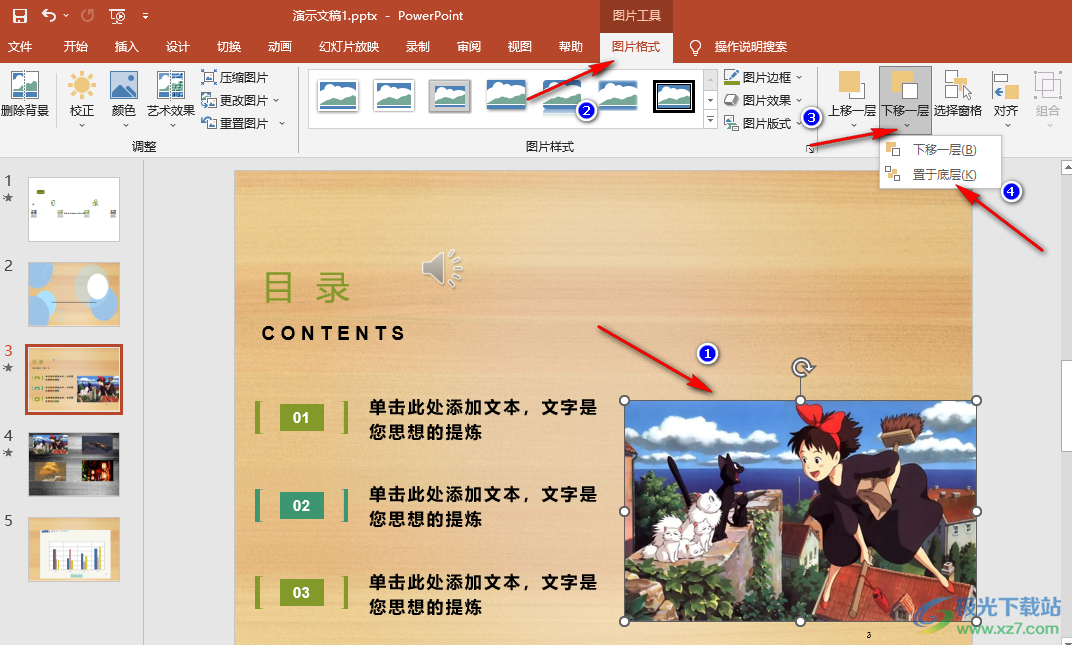This screenshot has width=1072, height=645.
Task: Select the 图片格式 tab
Action: pyautogui.click(x=636, y=47)
